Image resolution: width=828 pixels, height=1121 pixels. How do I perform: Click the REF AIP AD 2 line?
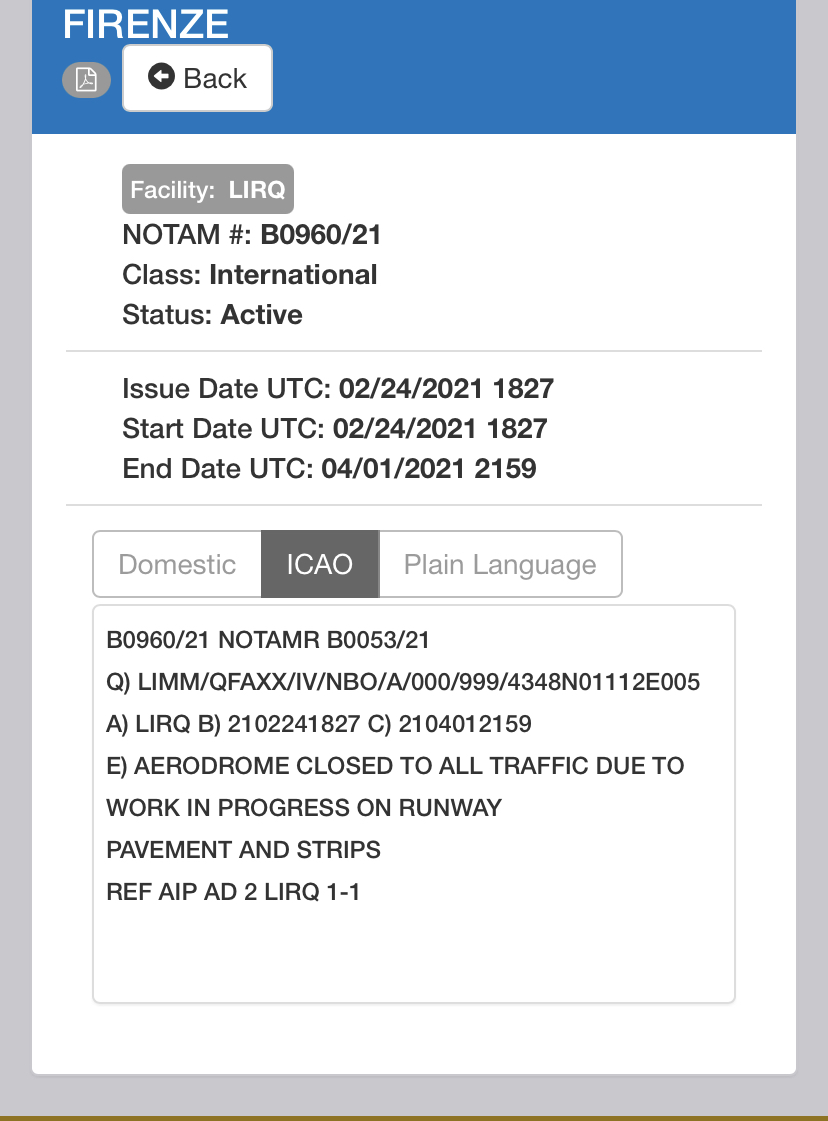(x=233, y=892)
